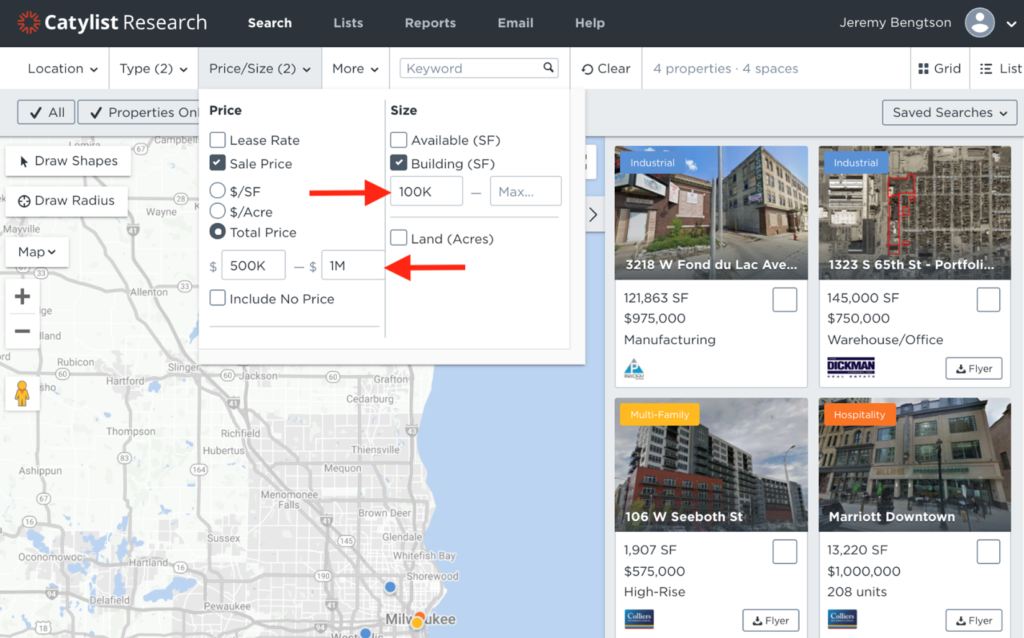Click the Catylist Research logo
Viewport: 1024px width, 638px height.
click(112, 22)
